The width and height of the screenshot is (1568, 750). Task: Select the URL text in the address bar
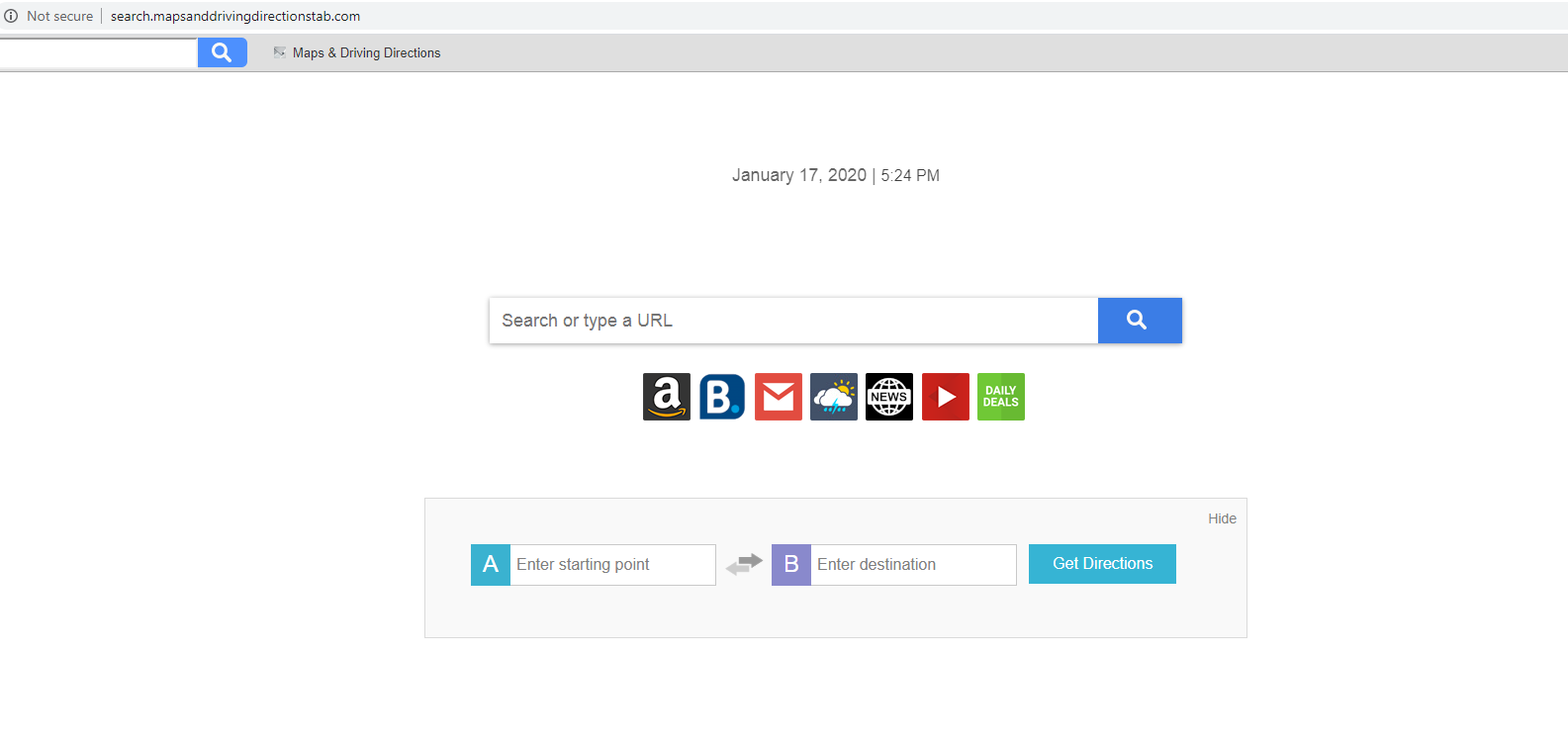pos(235,16)
